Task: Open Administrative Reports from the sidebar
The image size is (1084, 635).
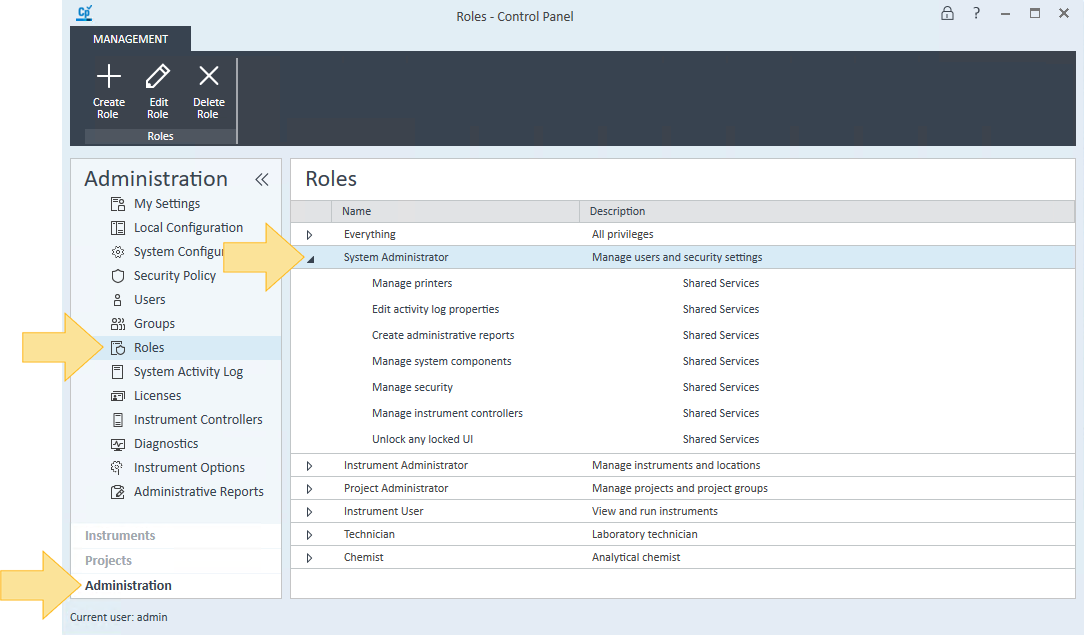Action: (x=198, y=492)
